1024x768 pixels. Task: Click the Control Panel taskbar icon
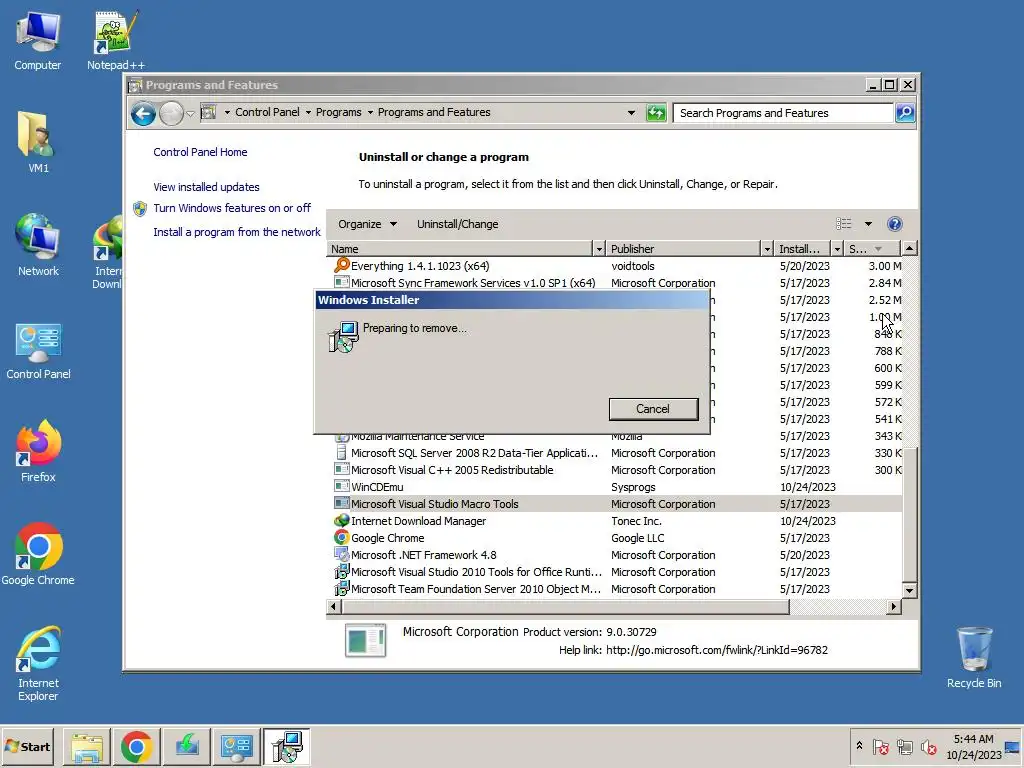(236, 747)
